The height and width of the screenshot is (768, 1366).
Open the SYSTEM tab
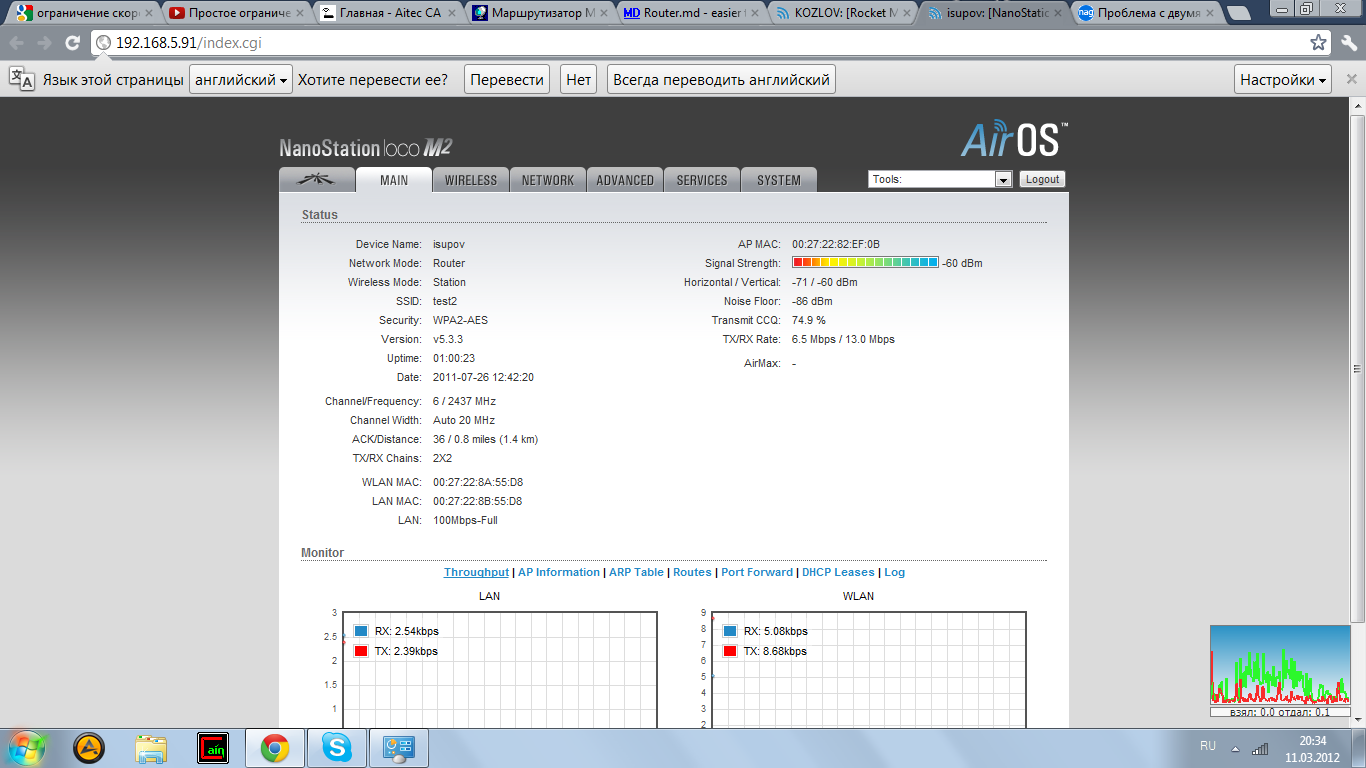pos(779,180)
